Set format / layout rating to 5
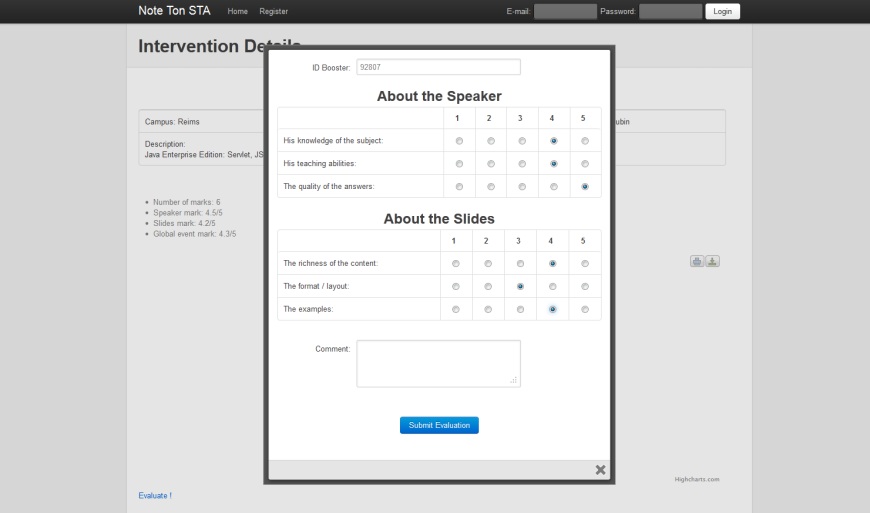 [x=585, y=287]
